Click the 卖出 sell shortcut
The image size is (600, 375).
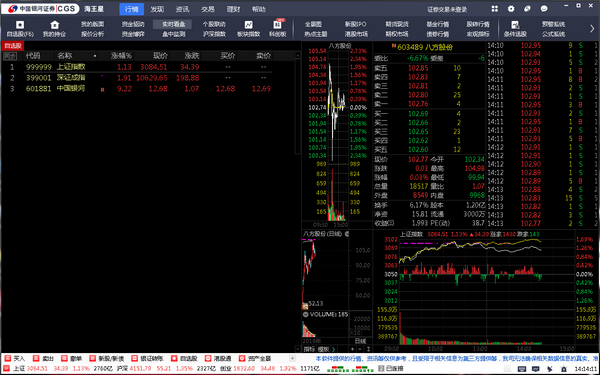(43, 359)
